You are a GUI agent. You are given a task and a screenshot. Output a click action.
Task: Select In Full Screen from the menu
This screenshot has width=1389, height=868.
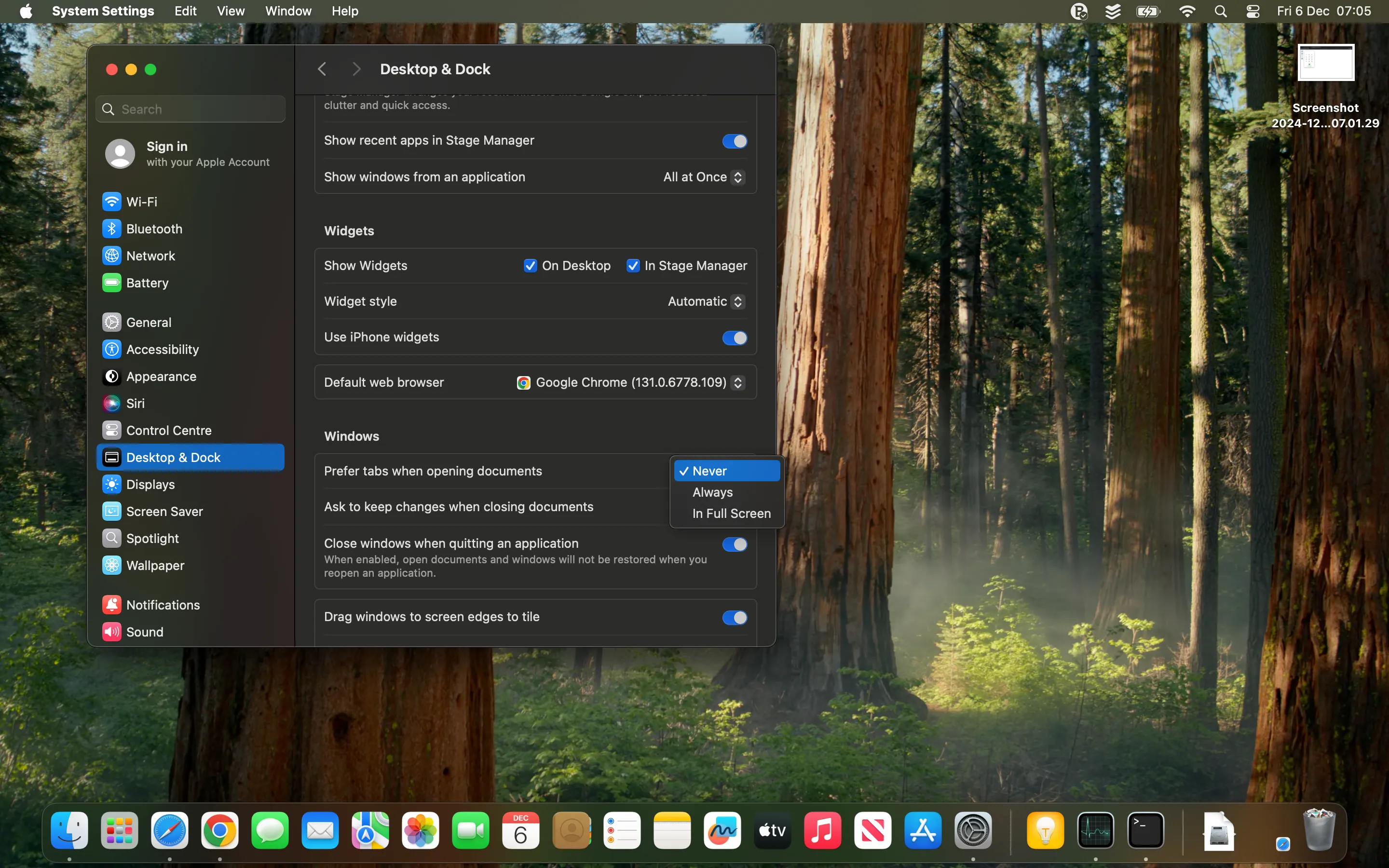(730, 513)
